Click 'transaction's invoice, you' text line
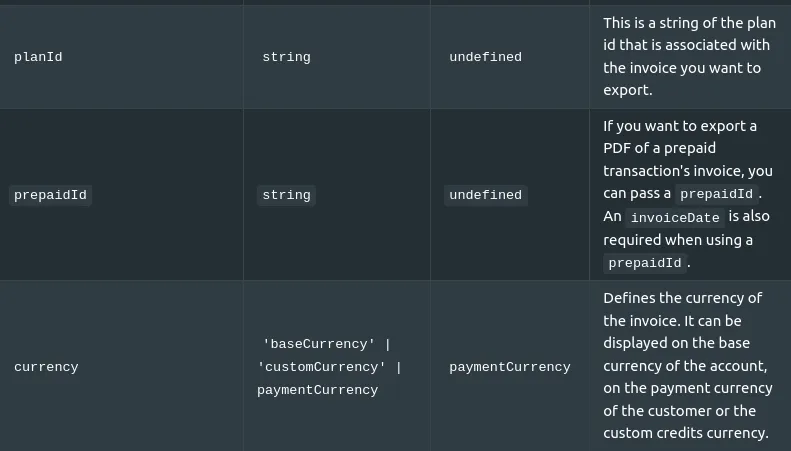The image size is (791, 451). (688, 171)
